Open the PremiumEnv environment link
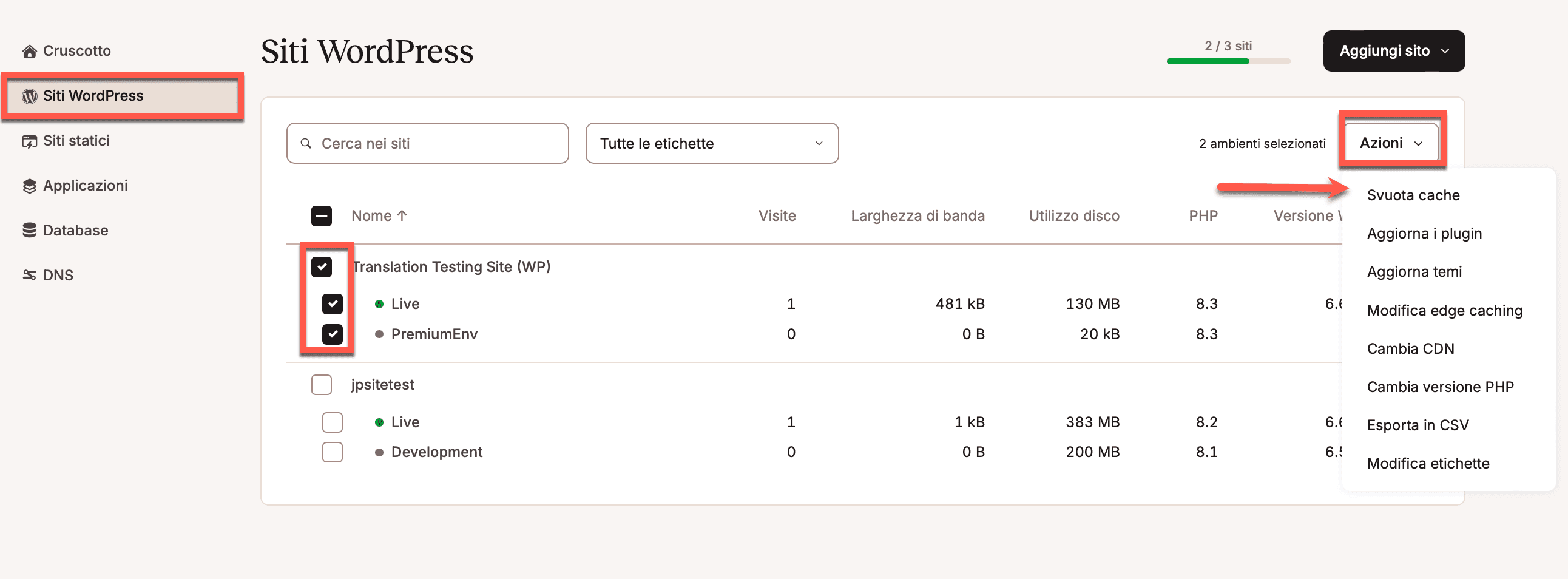This screenshot has width=1568, height=579. tap(434, 334)
